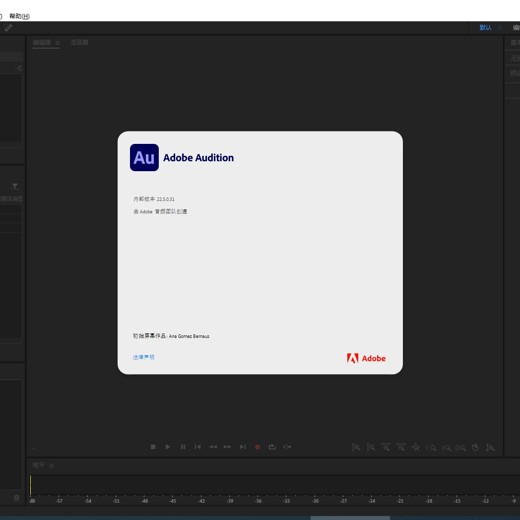Move playhead to next marker
This screenshot has width=520, height=520.
[243, 447]
